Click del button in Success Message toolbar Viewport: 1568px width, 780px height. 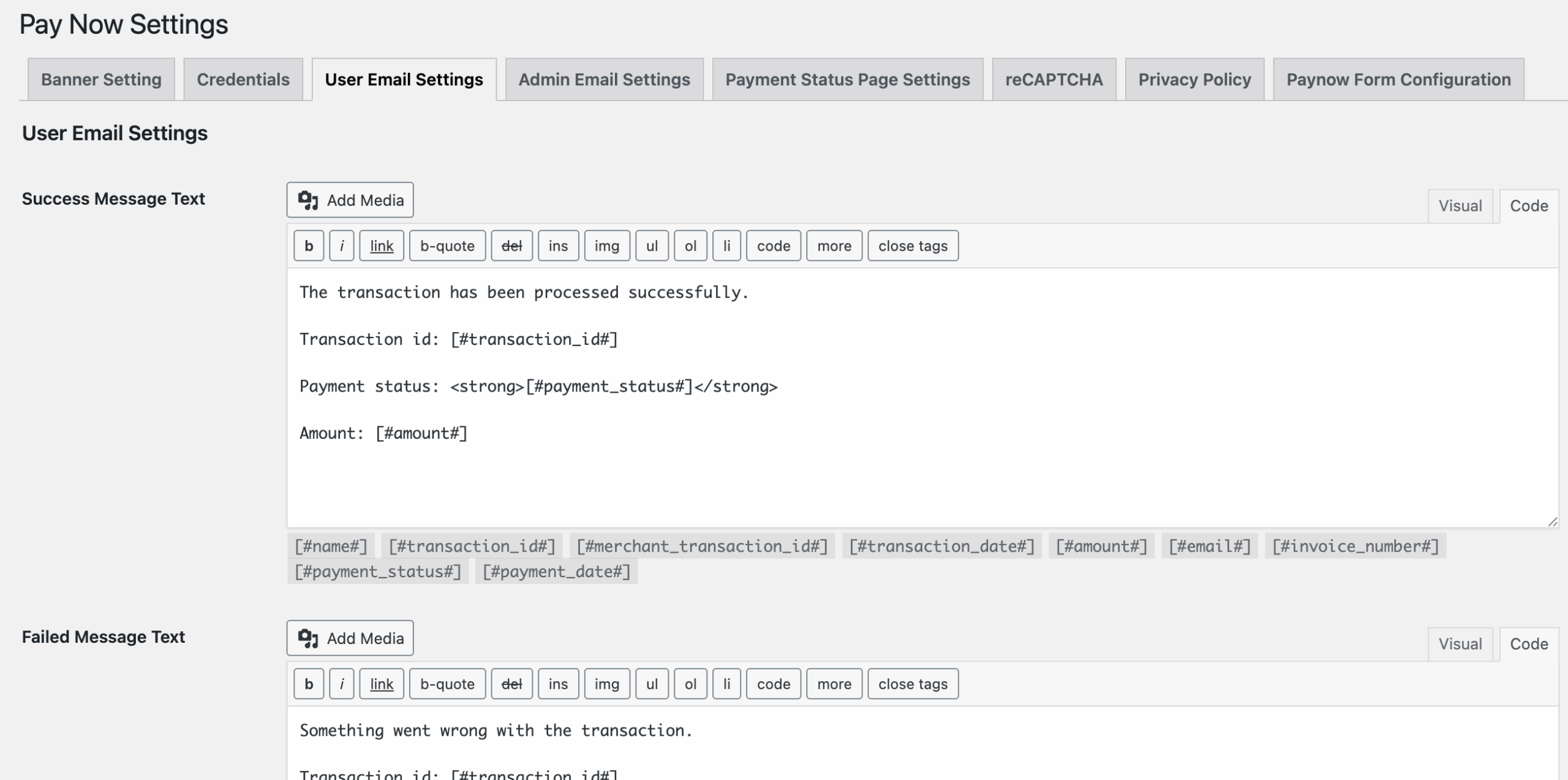click(512, 246)
